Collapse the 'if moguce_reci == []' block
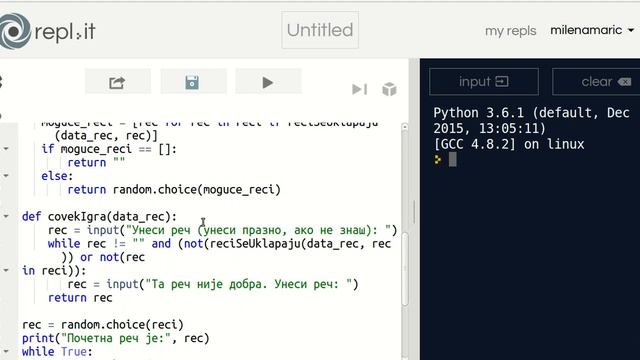The height and width of the screenshot is (360, 640). click(6, 149)
